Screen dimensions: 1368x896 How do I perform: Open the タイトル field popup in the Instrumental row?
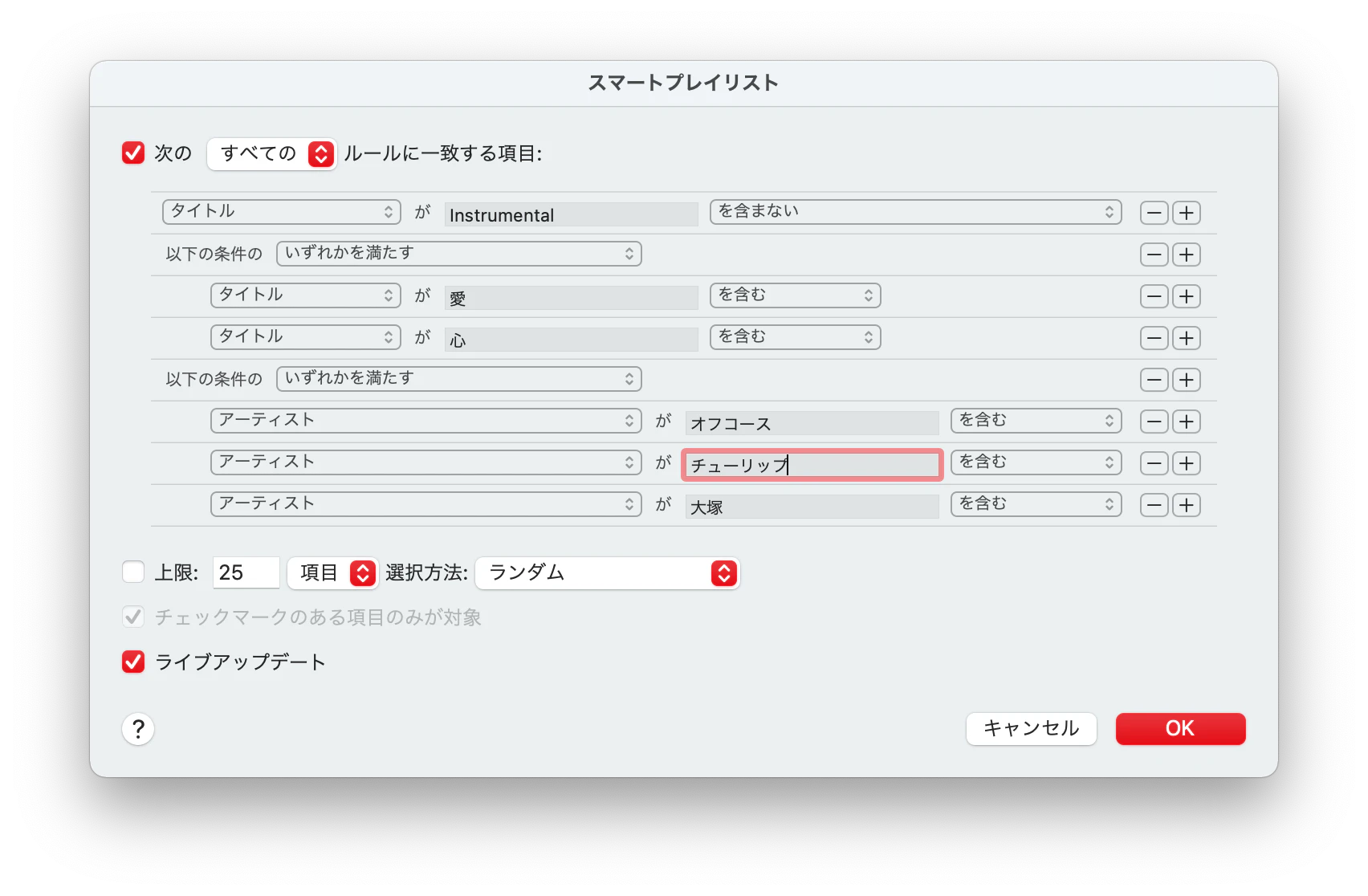[x=282, y=211]
